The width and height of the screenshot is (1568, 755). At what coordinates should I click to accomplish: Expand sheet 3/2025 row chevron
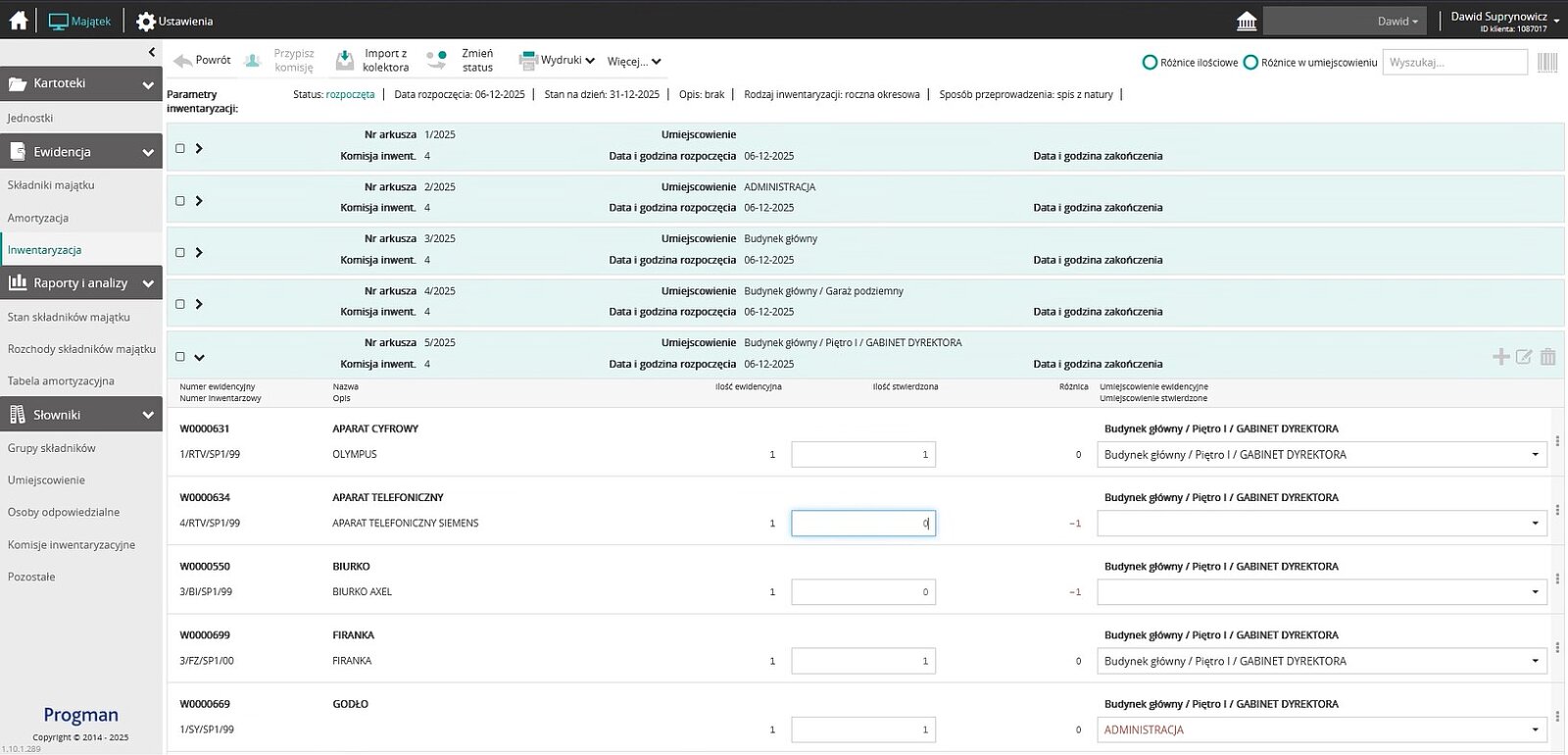tap(199, 253)
